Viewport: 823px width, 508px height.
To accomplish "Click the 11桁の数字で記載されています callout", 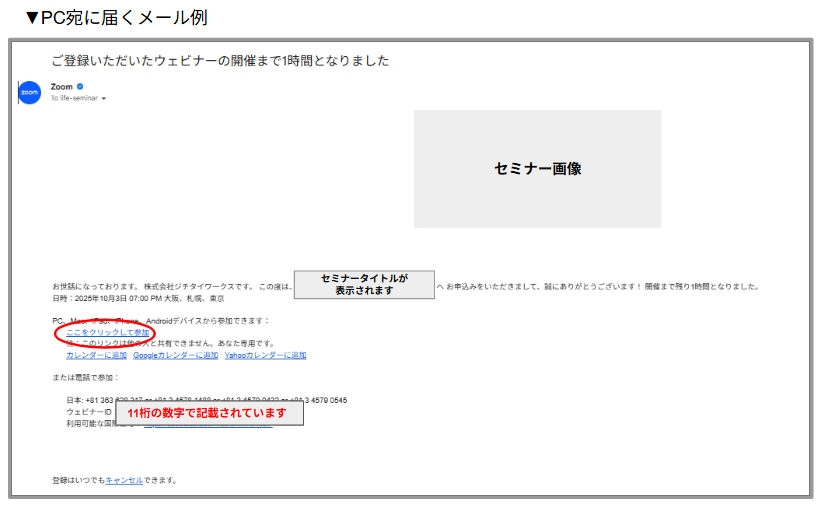I will 208,413.
